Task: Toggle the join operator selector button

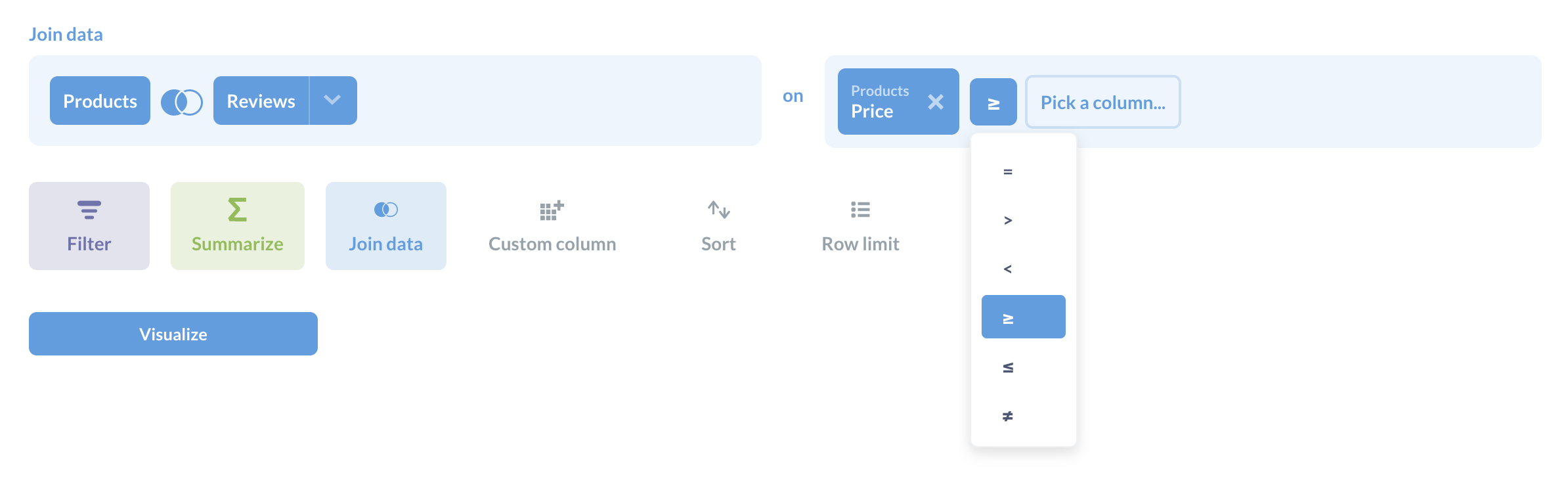Action: (x=993, y=102)
